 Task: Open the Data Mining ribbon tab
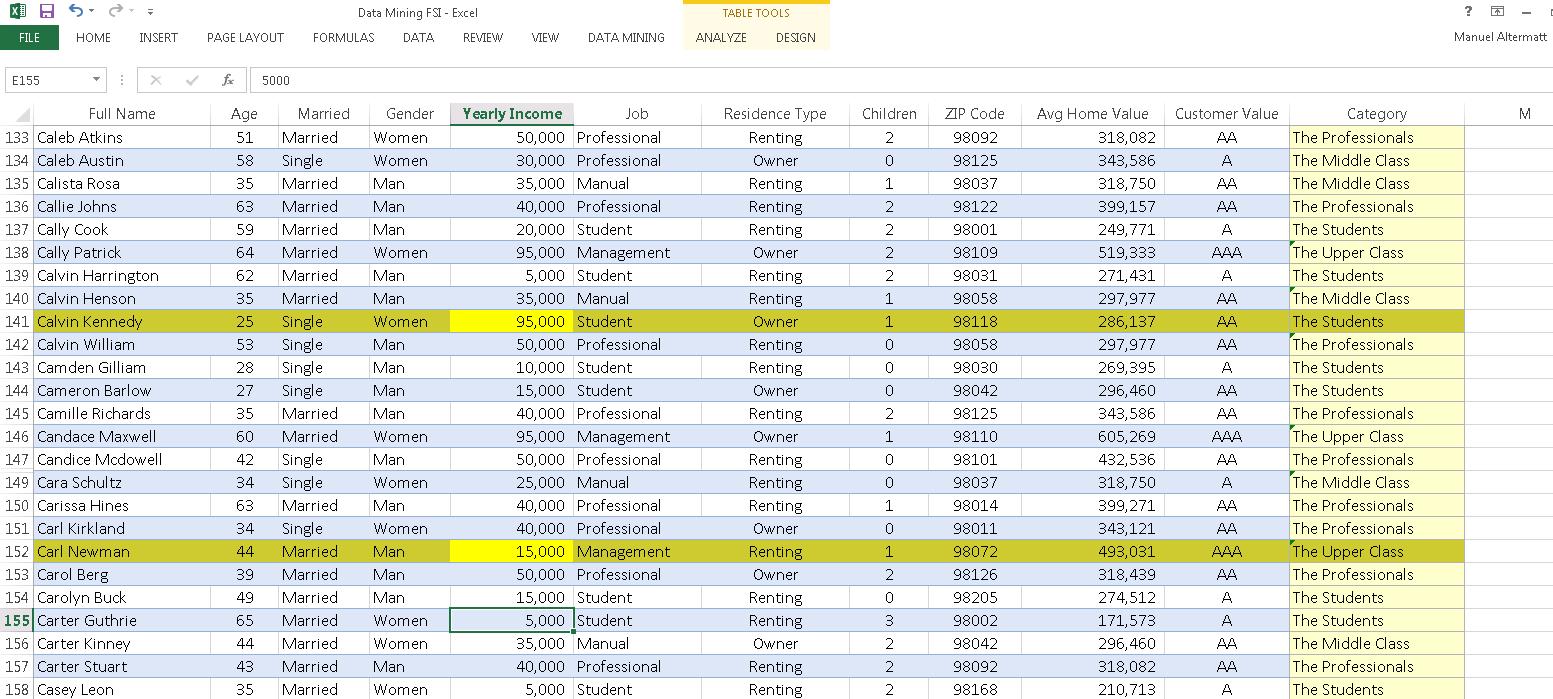[626, 38]
